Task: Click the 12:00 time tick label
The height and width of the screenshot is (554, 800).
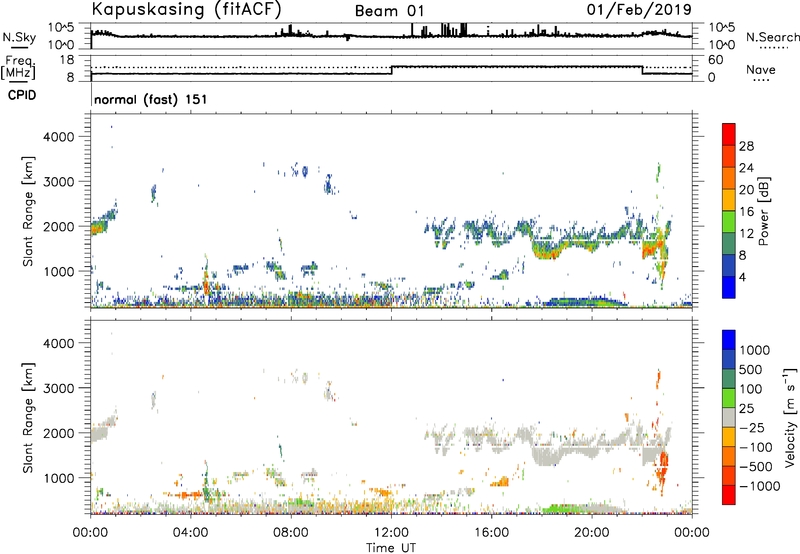Action: pos(391,533)
